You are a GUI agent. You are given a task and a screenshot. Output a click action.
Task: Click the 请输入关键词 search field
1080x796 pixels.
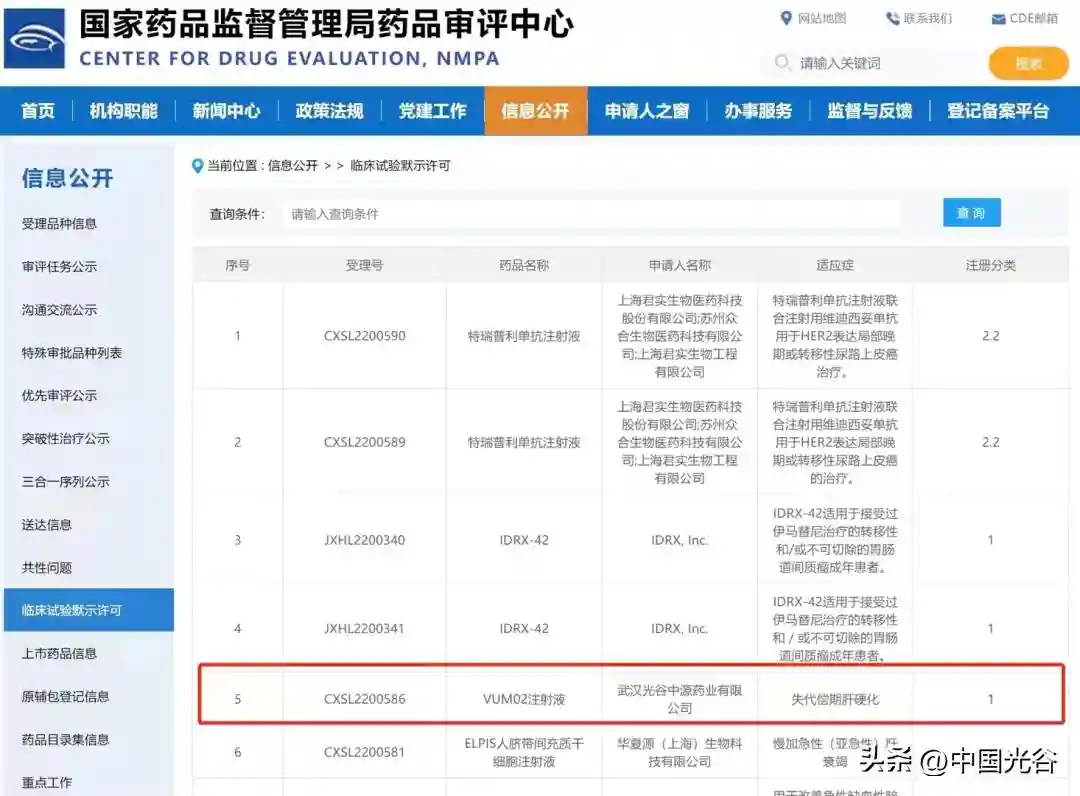pos(880,63)
